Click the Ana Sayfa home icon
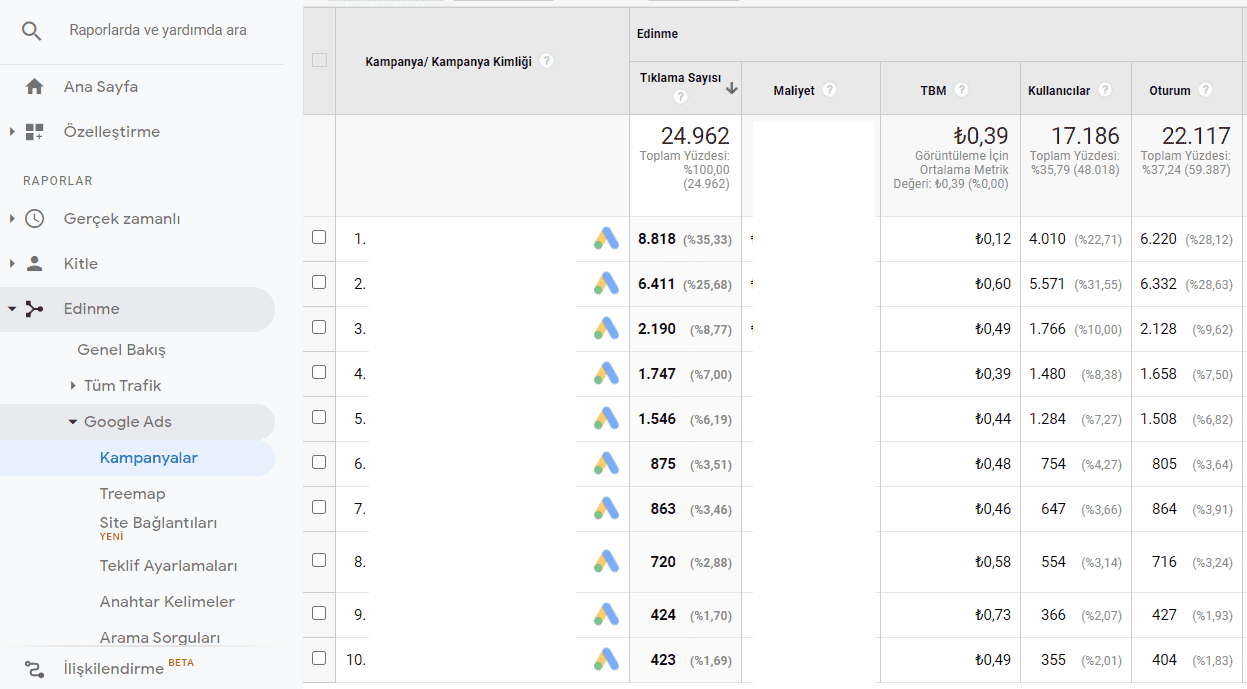Image resolution: width=1247 pixels, height=689 pixels. [35, 87]
